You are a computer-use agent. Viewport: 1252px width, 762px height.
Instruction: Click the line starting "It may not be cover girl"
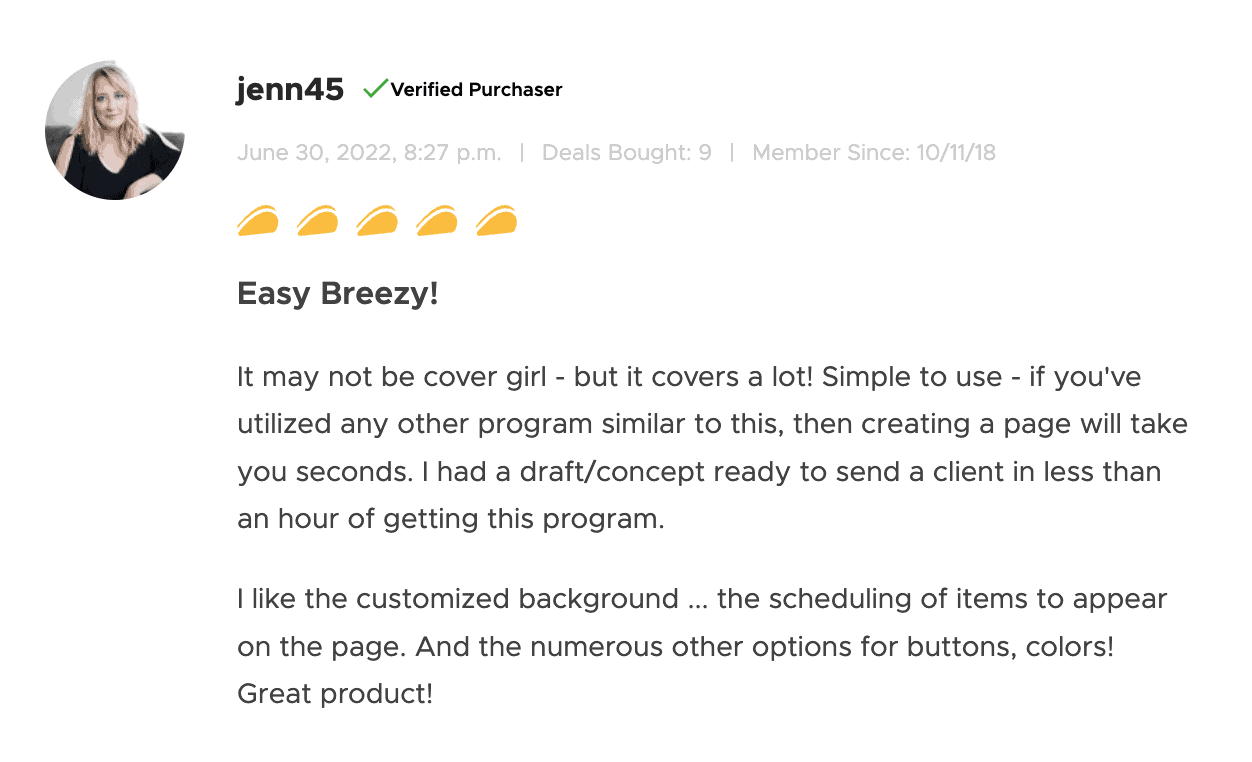(x=689, y=378)
